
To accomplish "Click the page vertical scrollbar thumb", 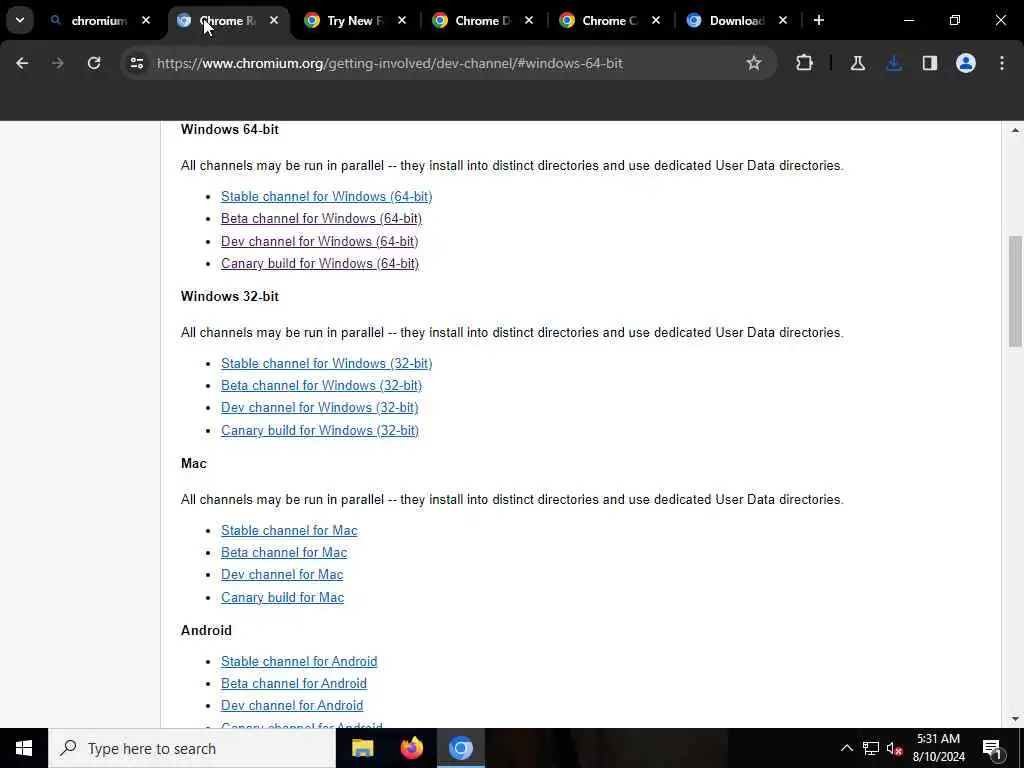I will pyautogui.click(x=1015, y=291).
